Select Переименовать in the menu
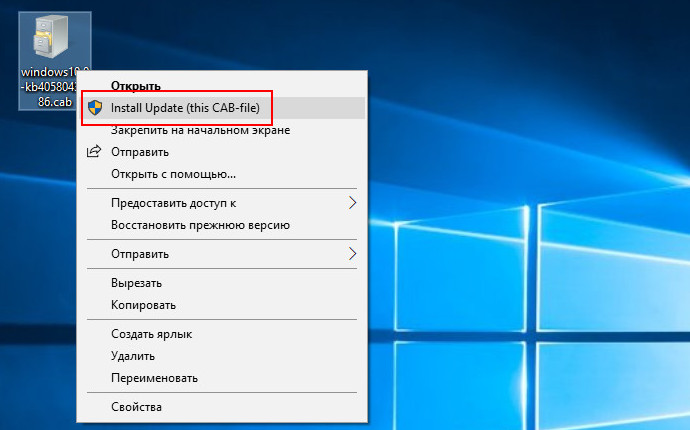690x430 pixels. tap(224, 378)
